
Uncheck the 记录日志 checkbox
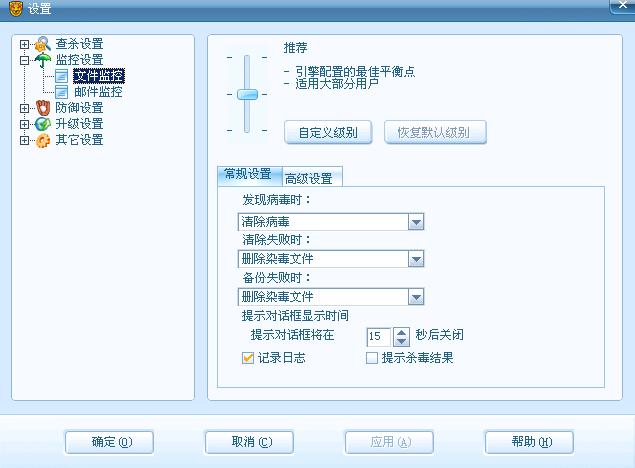tap(247, 358)
